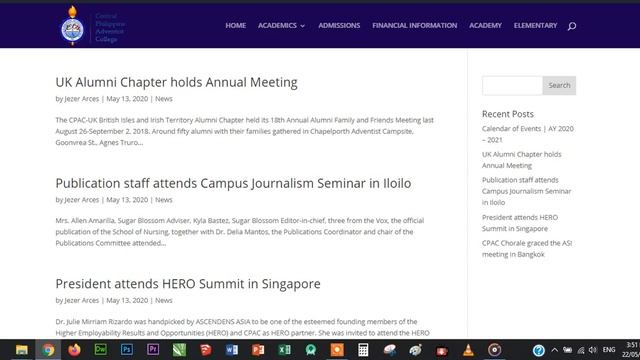
Task: Open VLC media player from the taskbar
Action: pyautogui.click(x=468, y=350)
